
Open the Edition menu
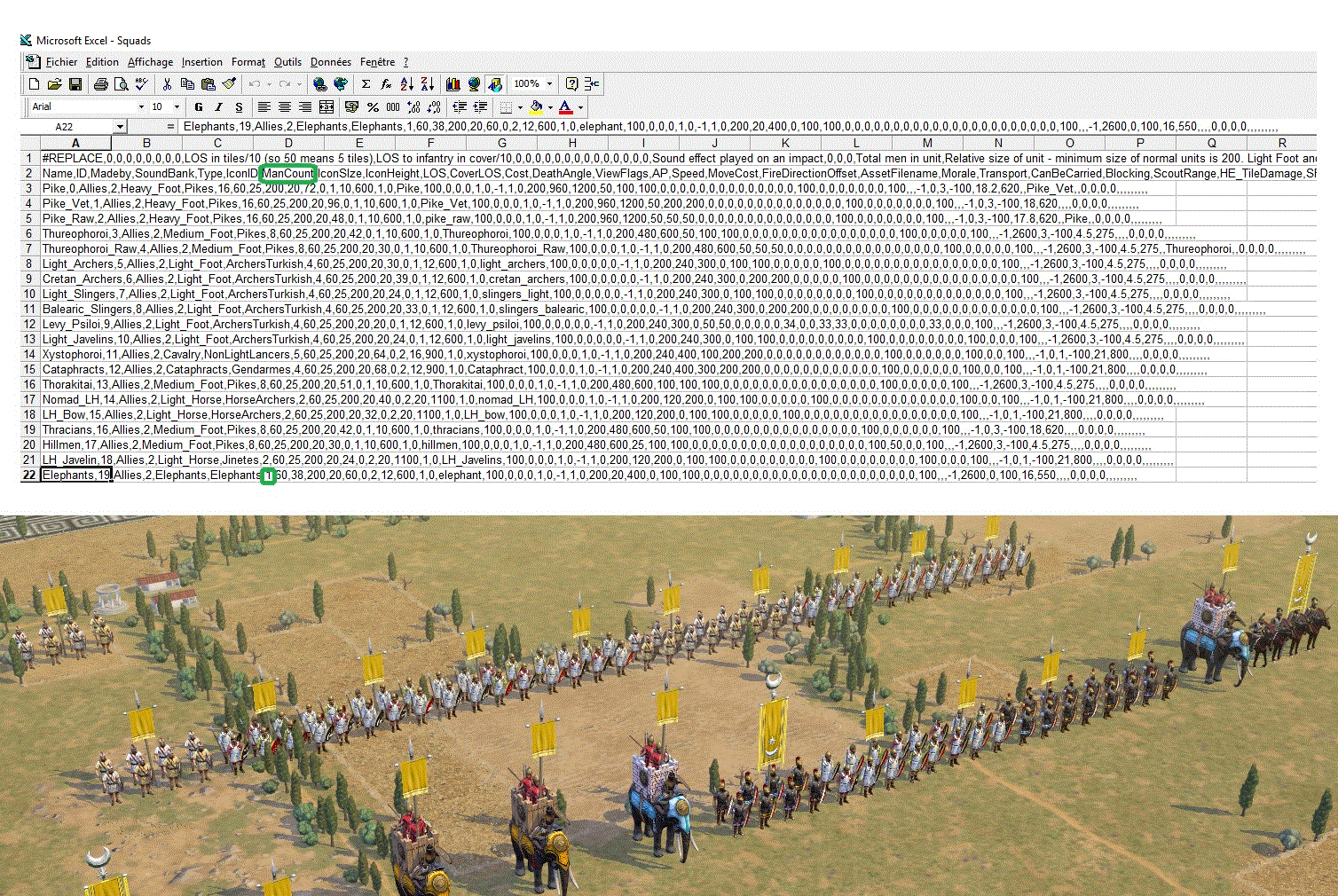(x=102, y=62)
